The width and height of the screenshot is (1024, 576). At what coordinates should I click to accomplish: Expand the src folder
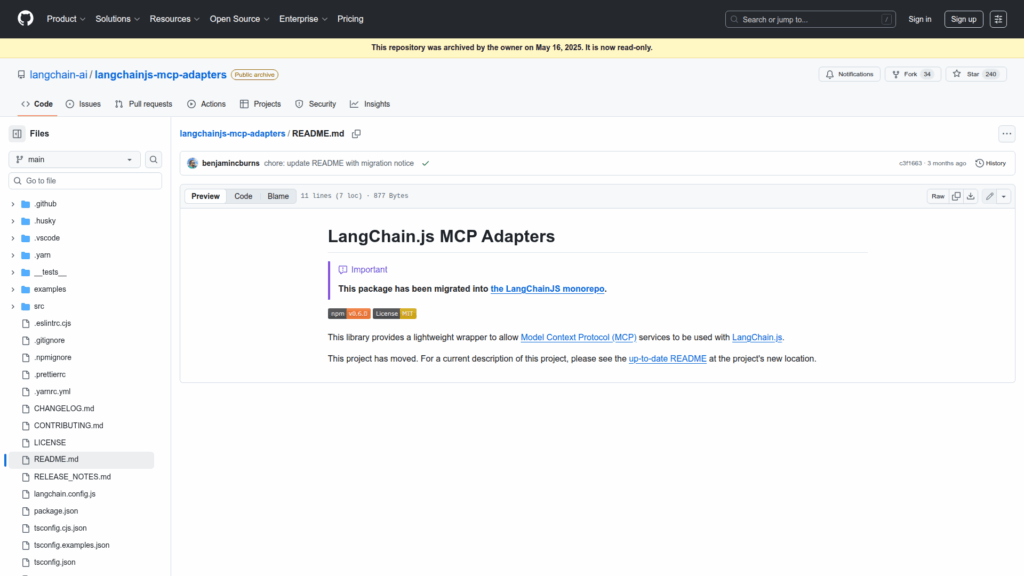(13, 306)
